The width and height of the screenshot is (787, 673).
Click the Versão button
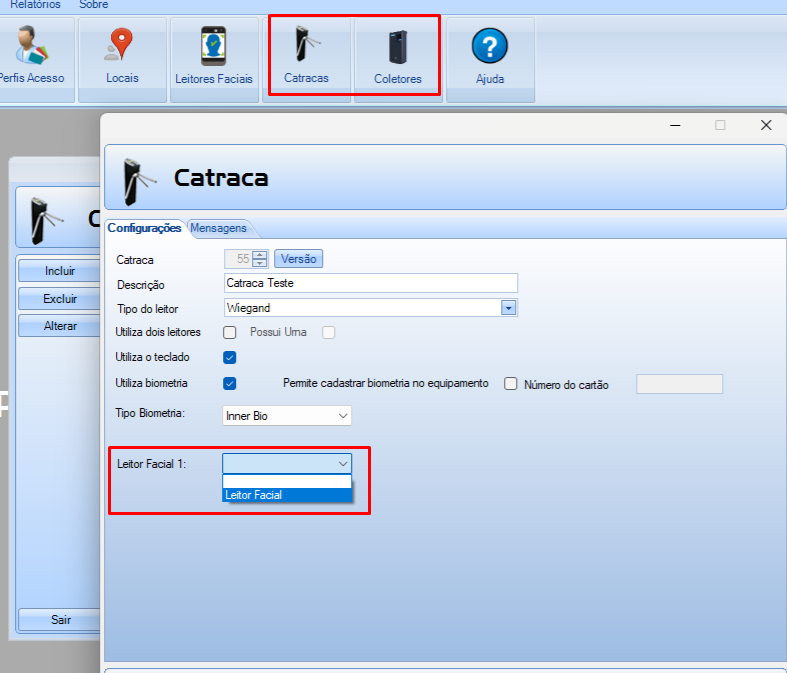point(299,259)
